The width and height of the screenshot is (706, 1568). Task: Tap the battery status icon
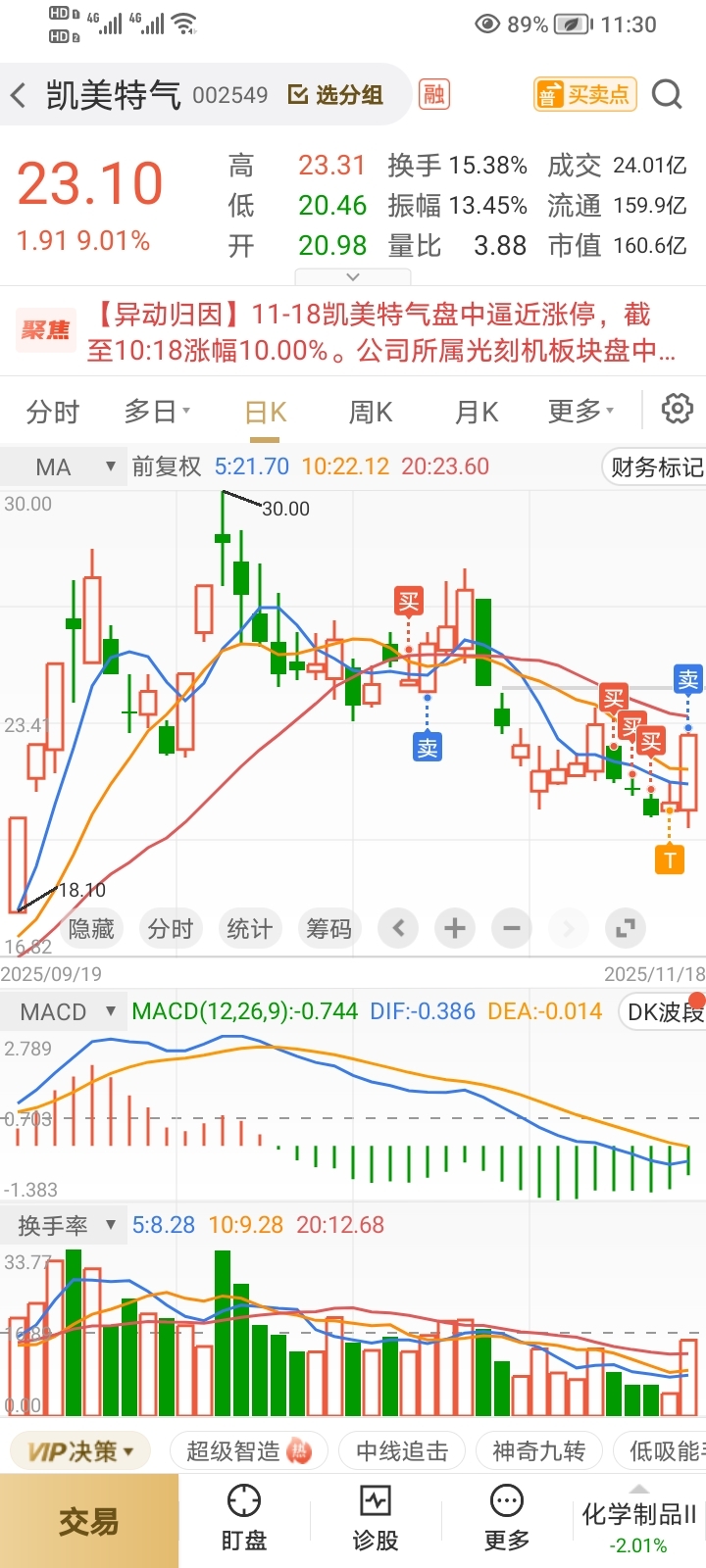coord(573,24)
